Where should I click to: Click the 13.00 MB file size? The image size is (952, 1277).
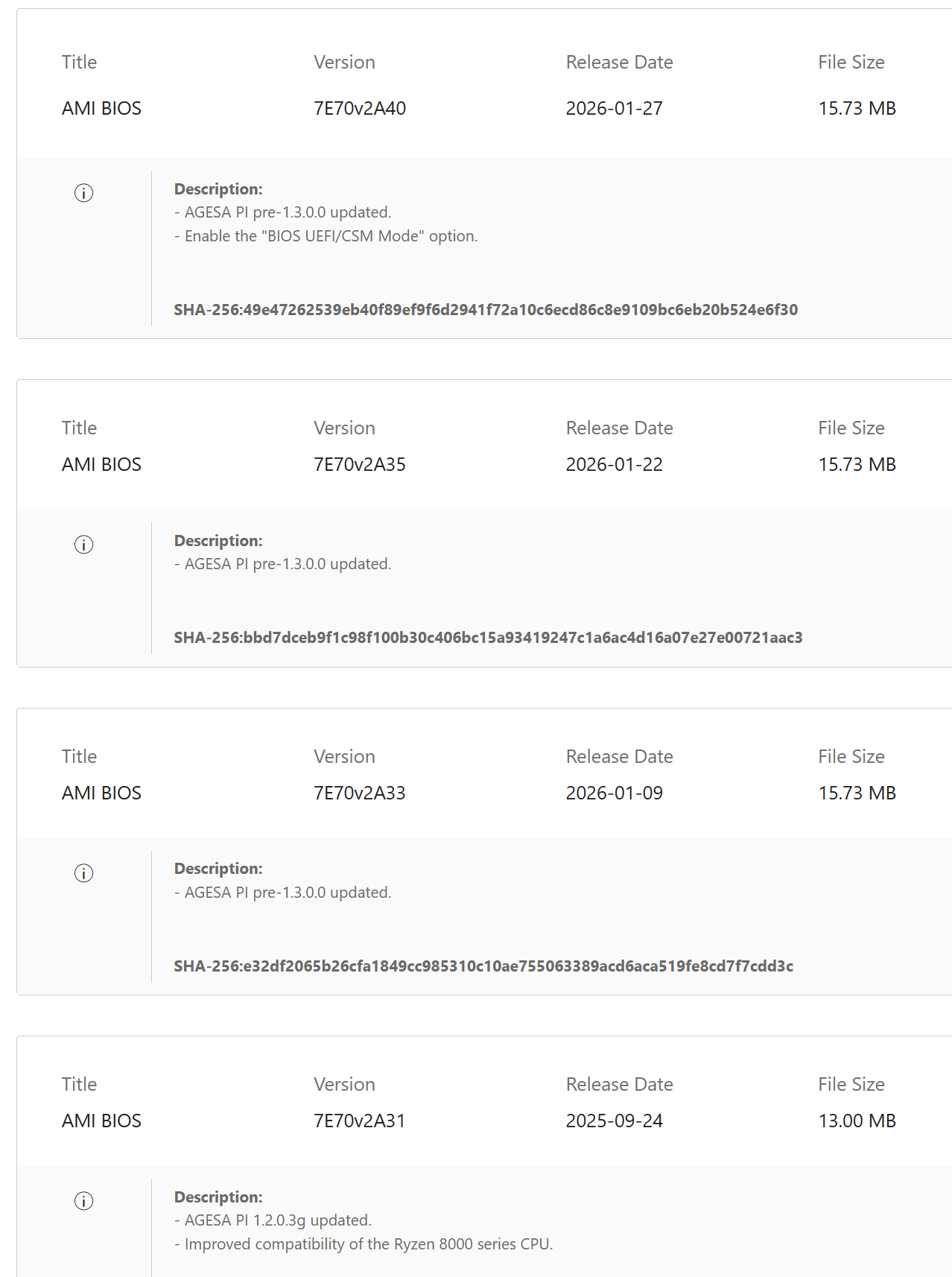(857, 1121)
